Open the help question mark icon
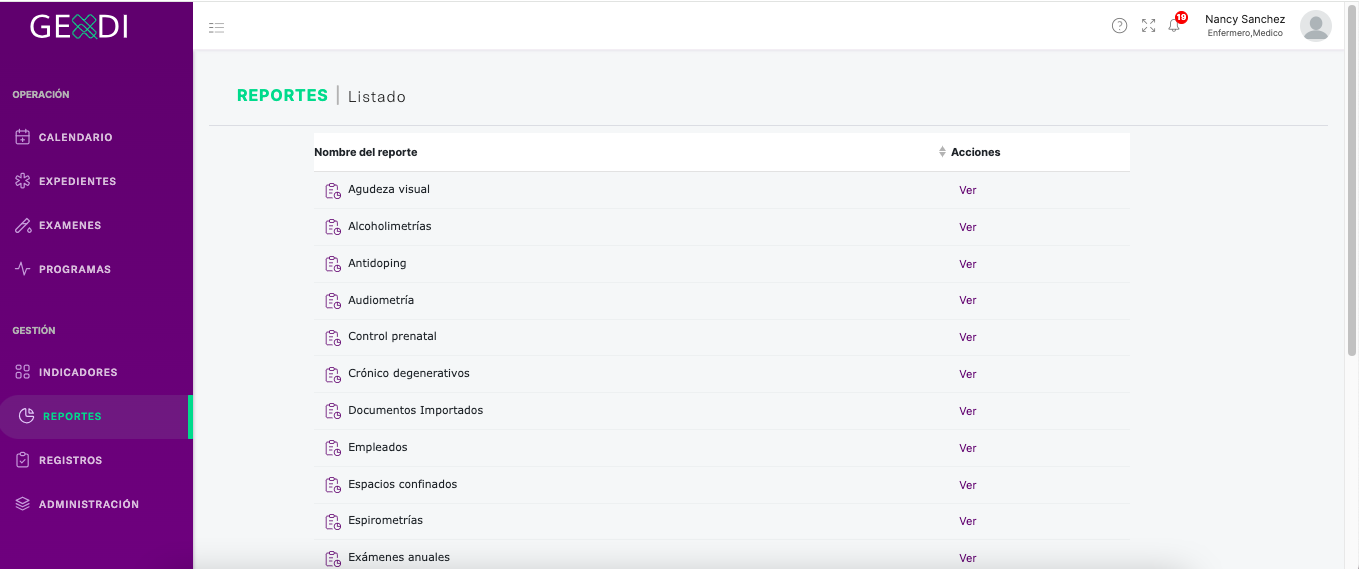 [1120, 26]
